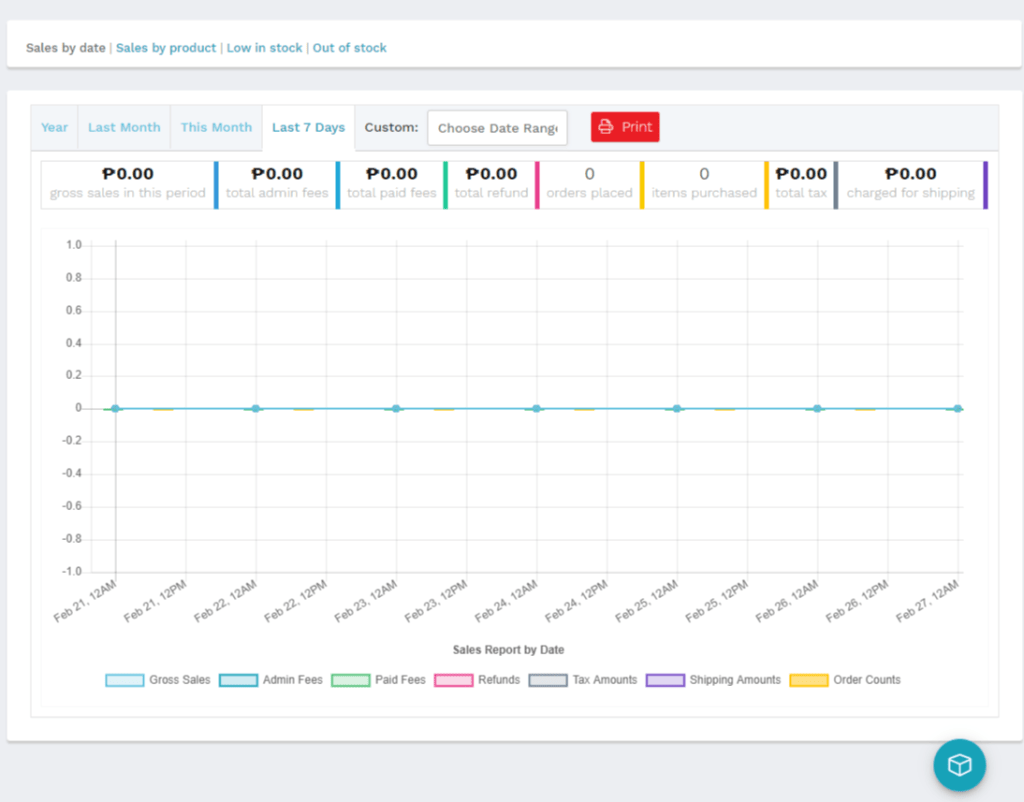1024x802 pixels.
Task: Toggle Admin Fees series in legend
Action: coord(238,680)
